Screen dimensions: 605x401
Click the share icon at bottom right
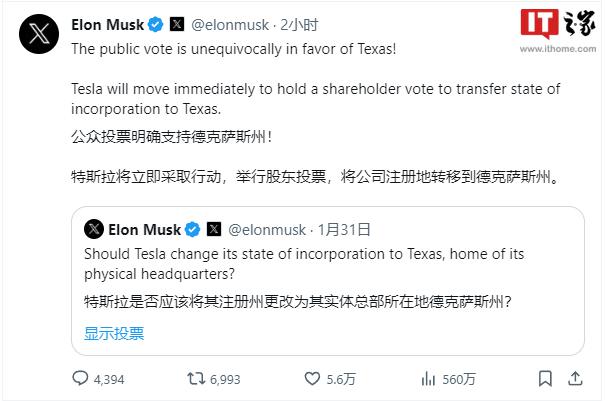(x=579, y=379)
